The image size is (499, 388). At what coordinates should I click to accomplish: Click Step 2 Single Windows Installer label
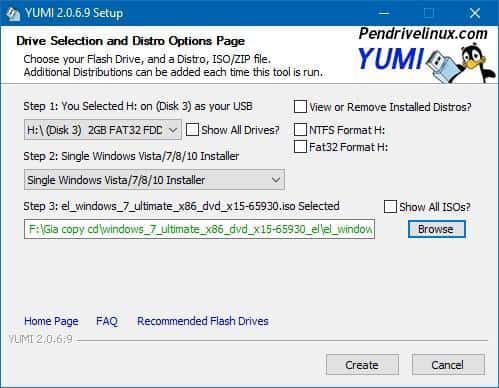click(131, 156)
